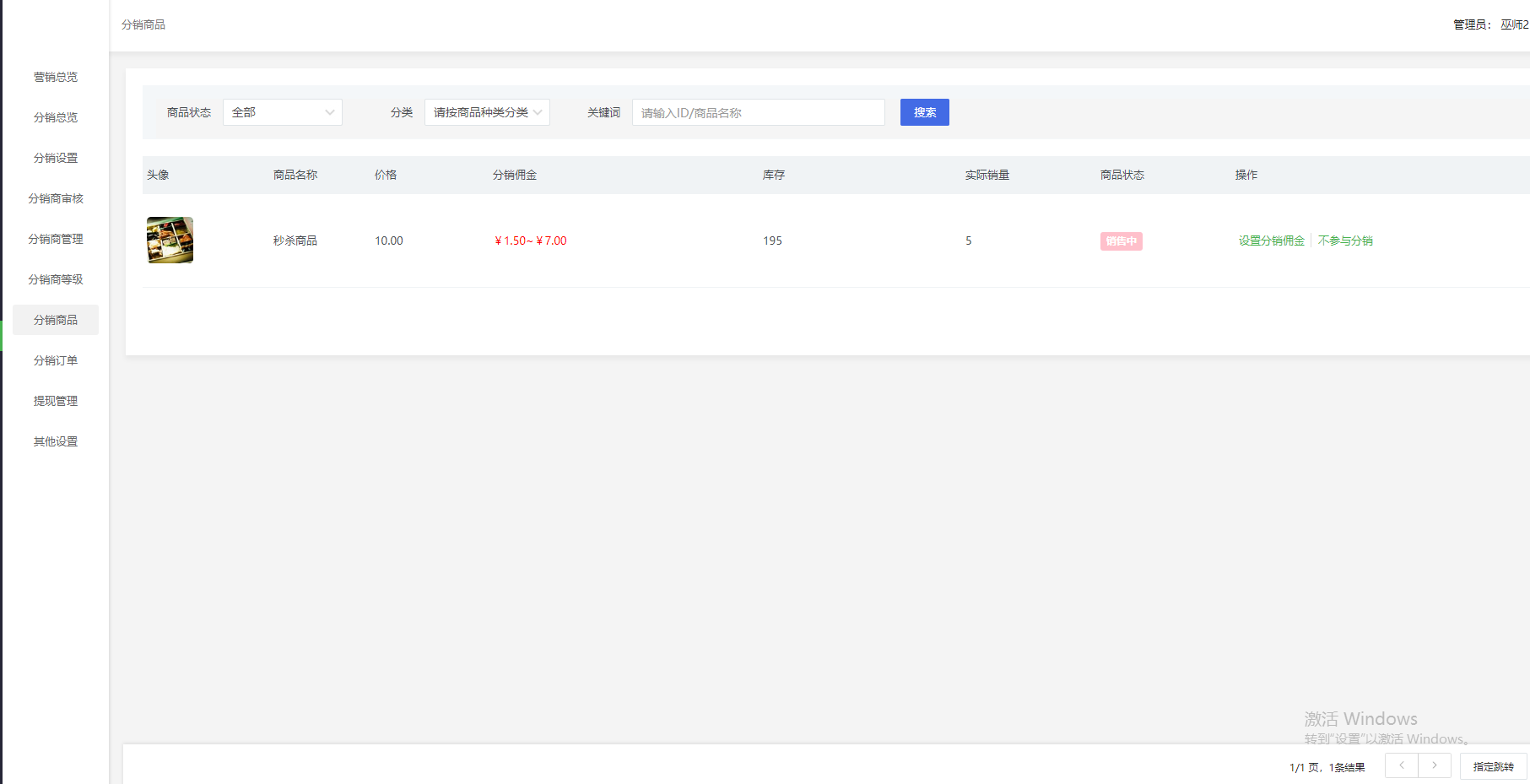Go to 提现管理 menu item
Screen dimensions: 1530x784
tap(56, 401)
